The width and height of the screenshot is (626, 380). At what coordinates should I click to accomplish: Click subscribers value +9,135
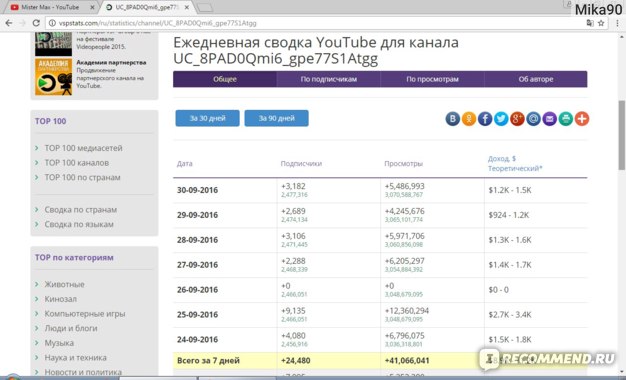pos(293,311)
